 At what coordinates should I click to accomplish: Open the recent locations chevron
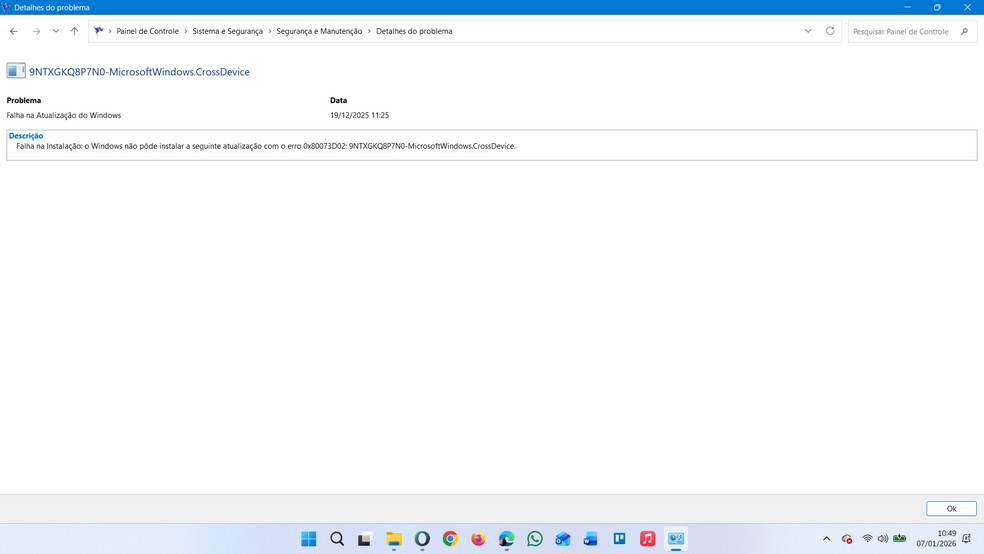56,31
